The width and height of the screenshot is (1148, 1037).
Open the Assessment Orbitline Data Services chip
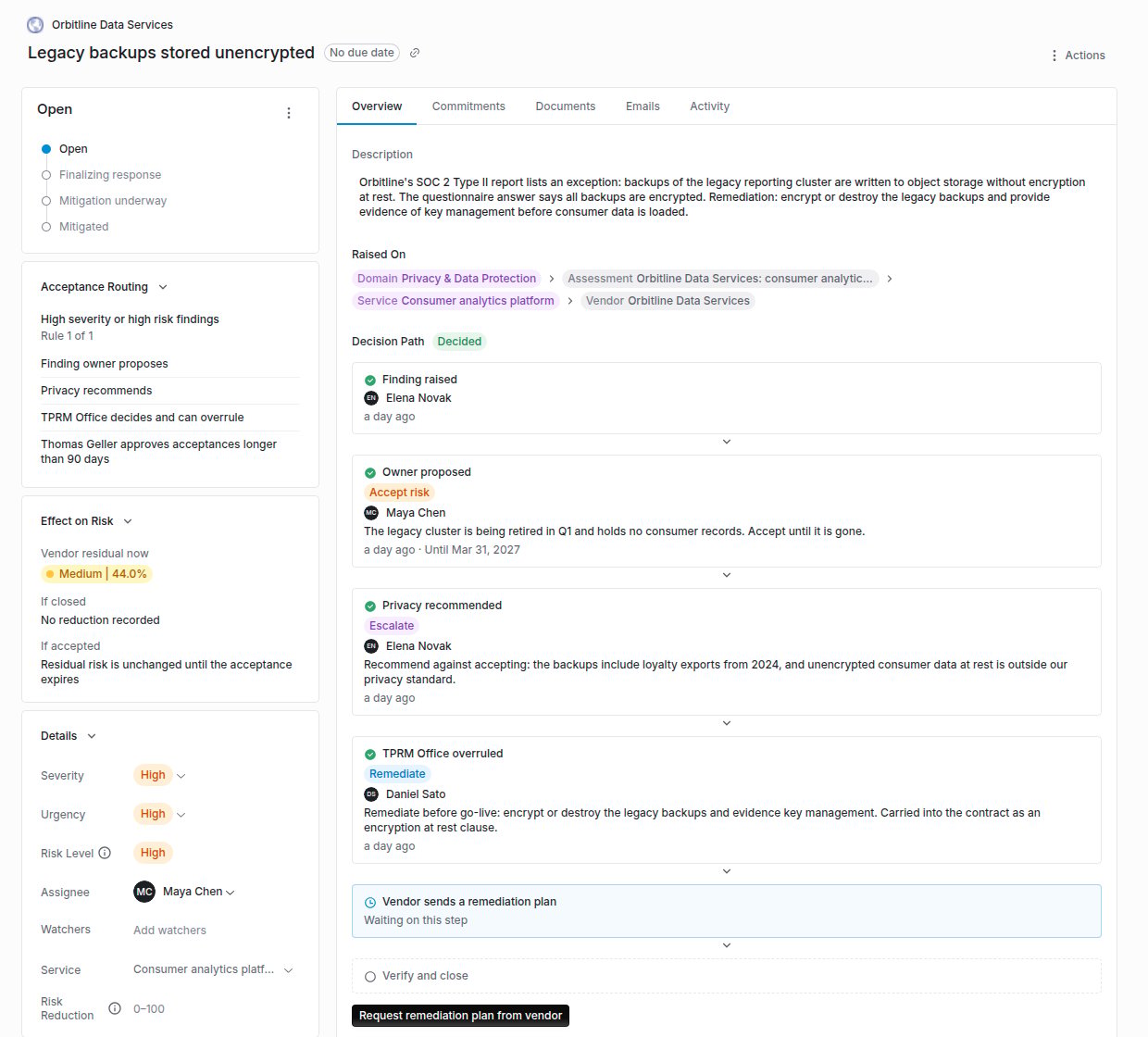720,279
